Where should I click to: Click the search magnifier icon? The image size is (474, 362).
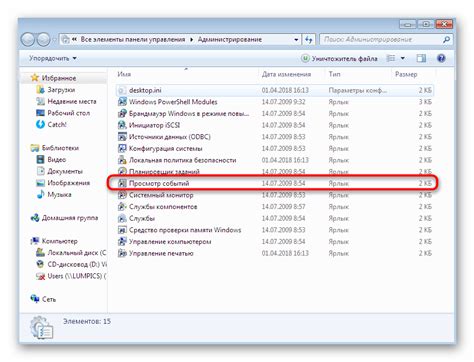446,40
